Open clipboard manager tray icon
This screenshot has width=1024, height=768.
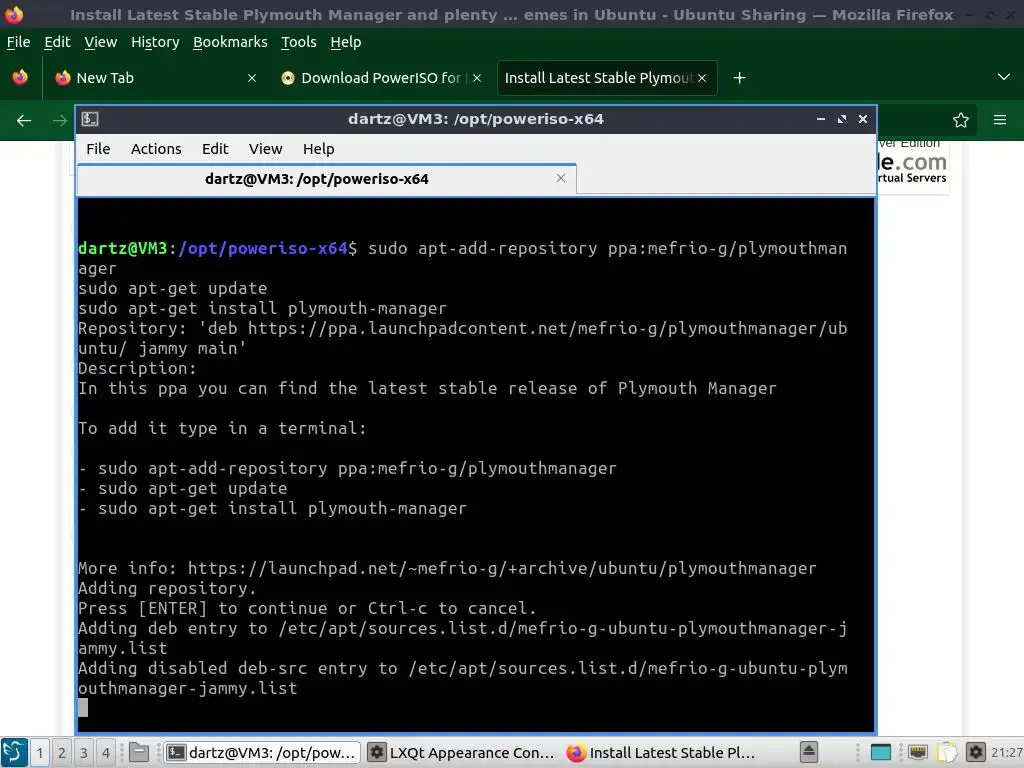[947, 752]
